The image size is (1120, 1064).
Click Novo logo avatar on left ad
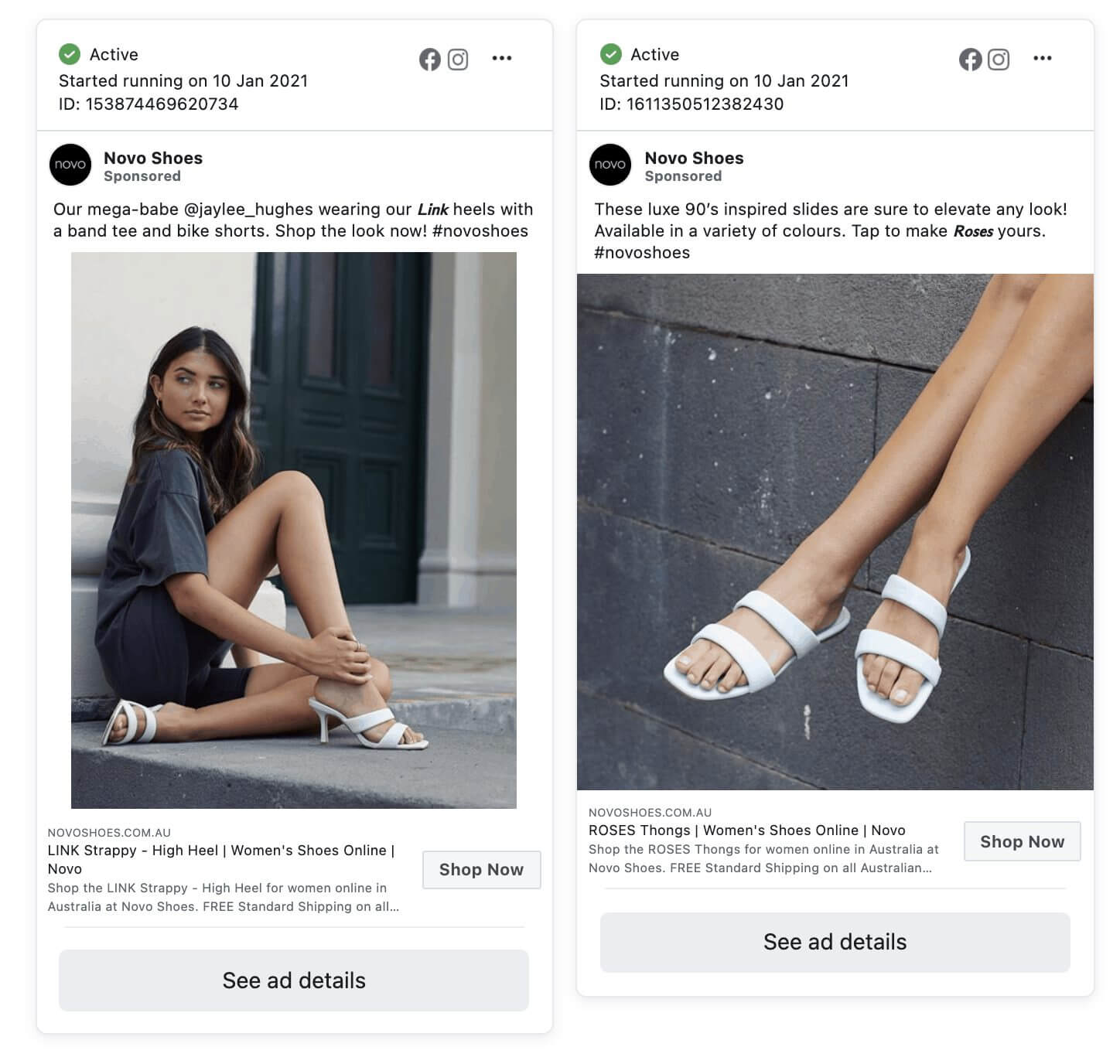point(70,165)
